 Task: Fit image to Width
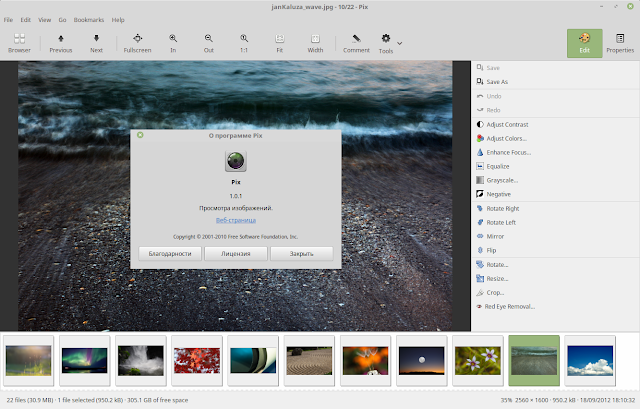315,43
